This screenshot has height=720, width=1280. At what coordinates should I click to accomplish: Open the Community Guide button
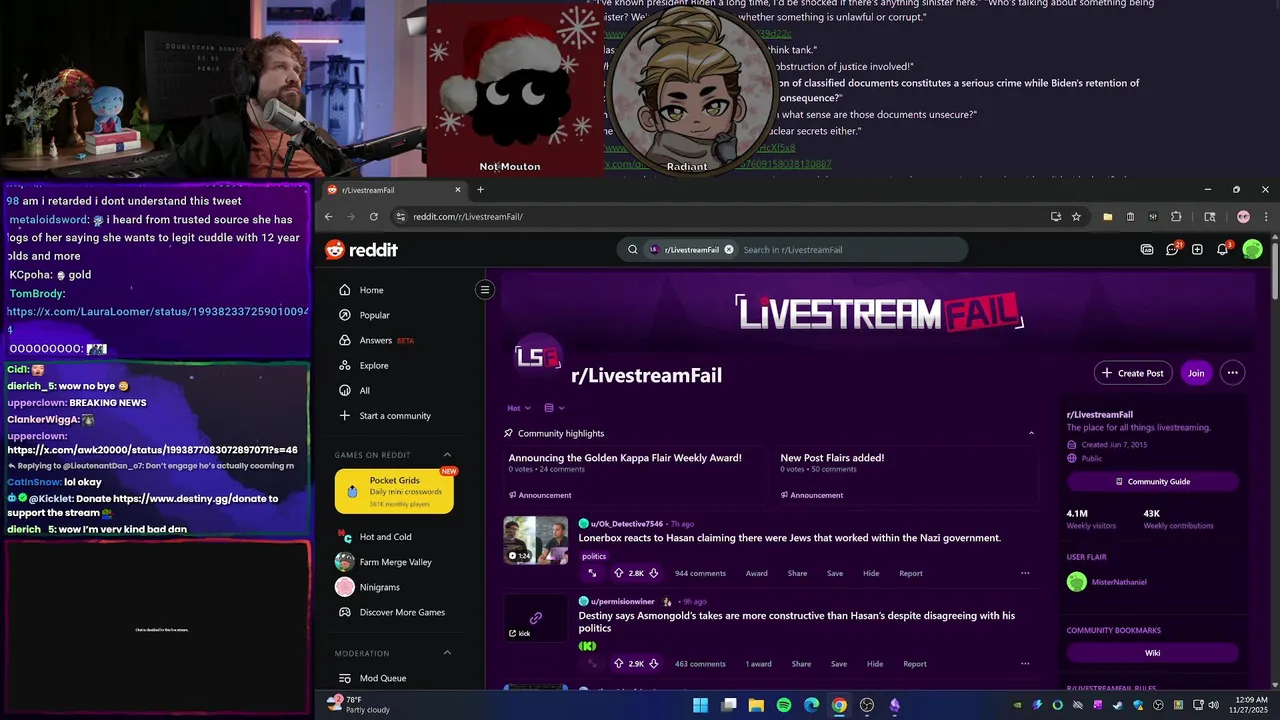point(1153,481)
